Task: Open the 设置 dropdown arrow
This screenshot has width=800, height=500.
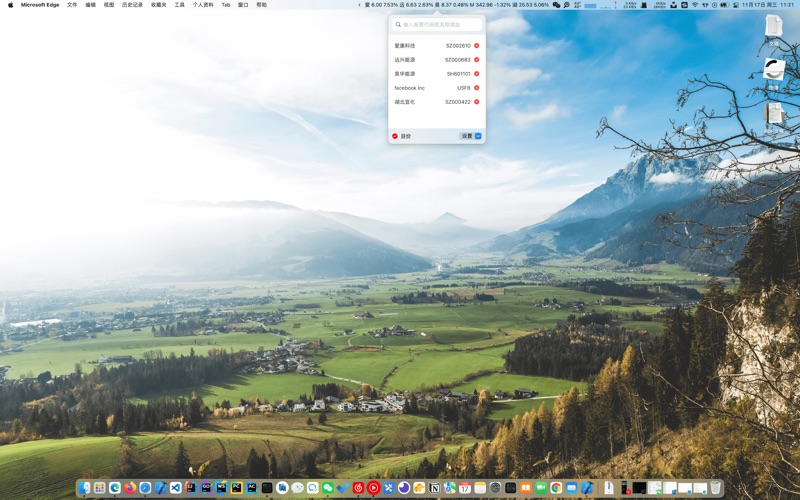Action: click(x=478, y=136)
